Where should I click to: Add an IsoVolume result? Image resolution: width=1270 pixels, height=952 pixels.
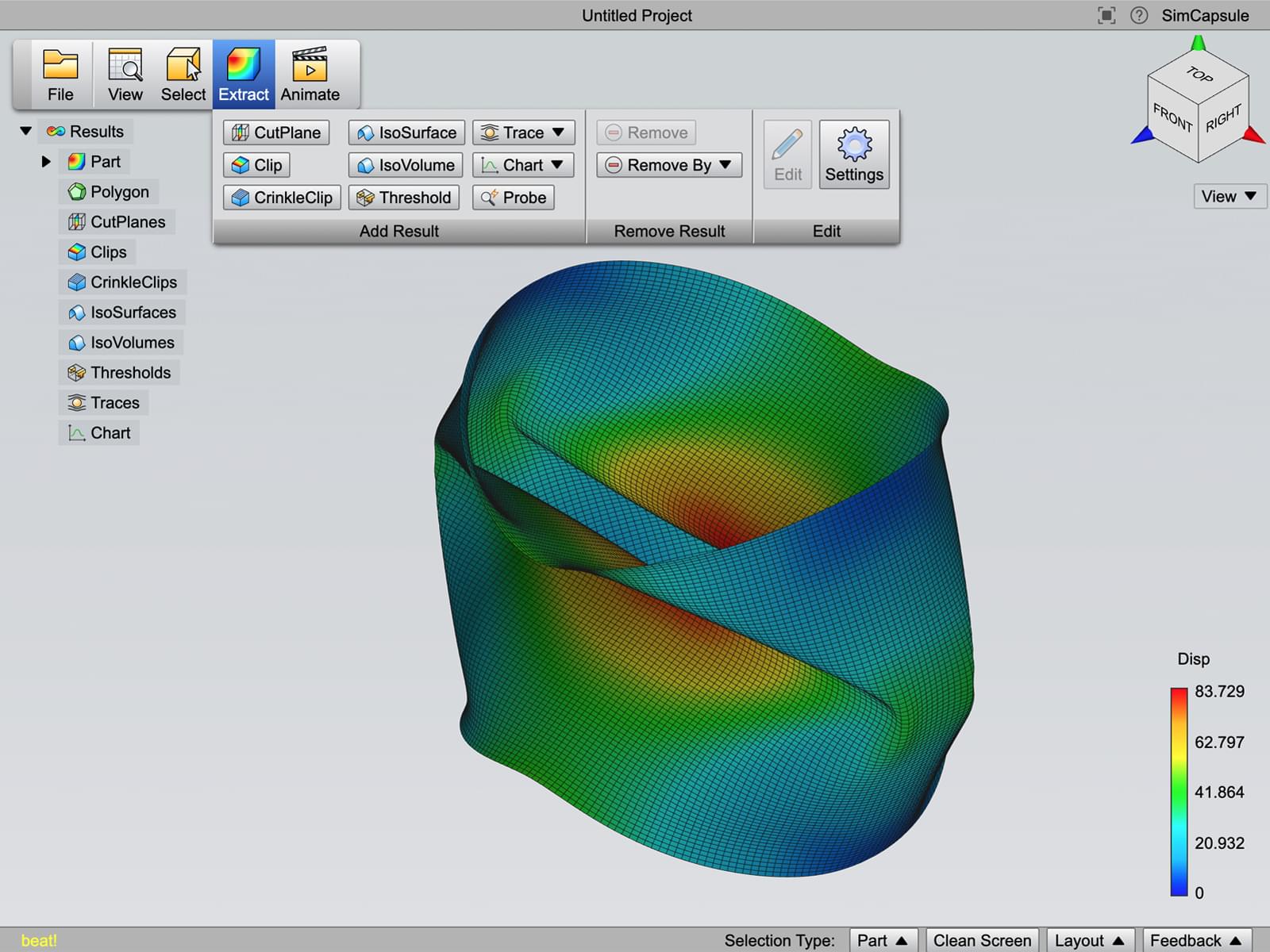pyautogui.click(x=406, y=165)
